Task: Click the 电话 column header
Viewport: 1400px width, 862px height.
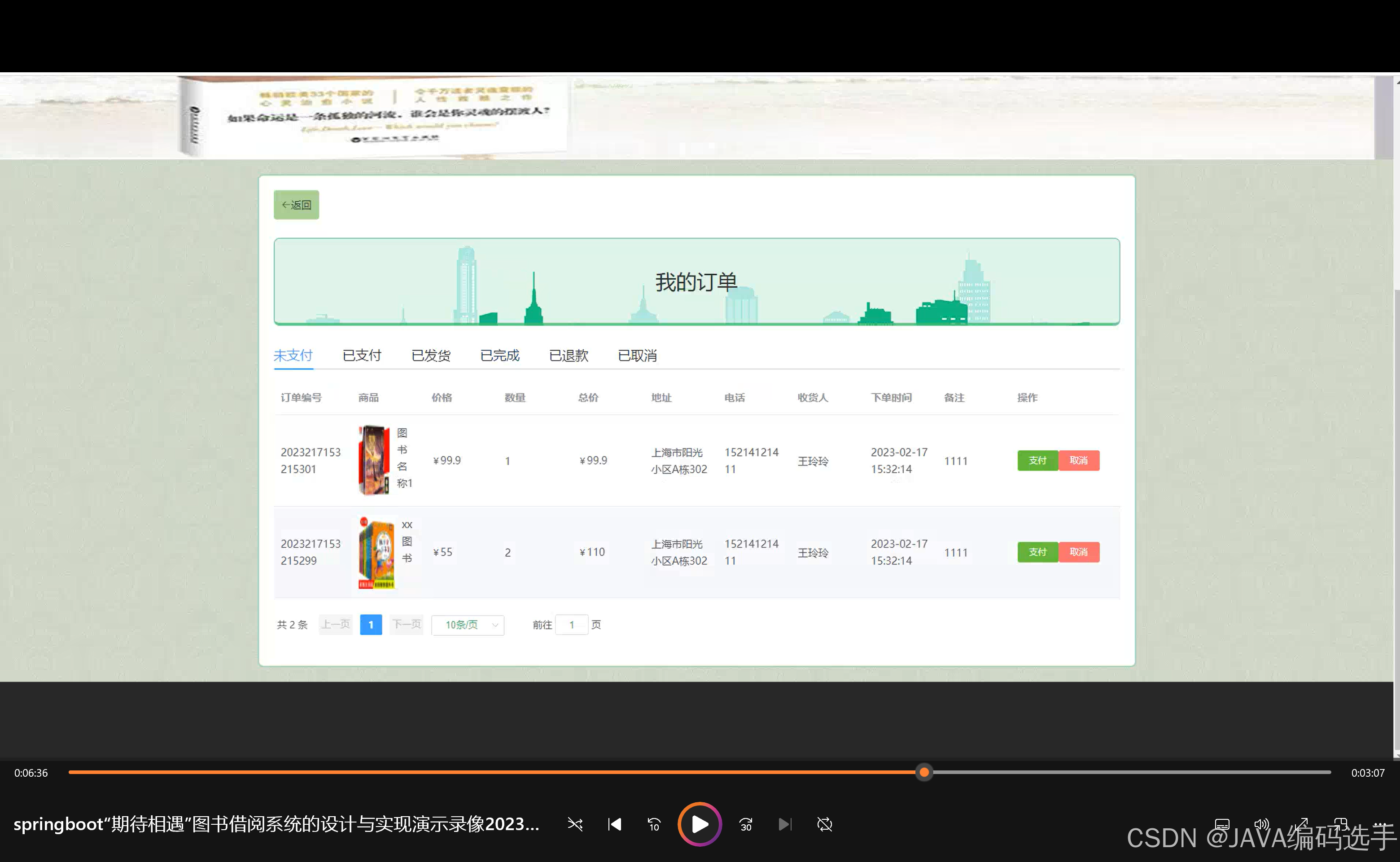Action: coord(735,397)
